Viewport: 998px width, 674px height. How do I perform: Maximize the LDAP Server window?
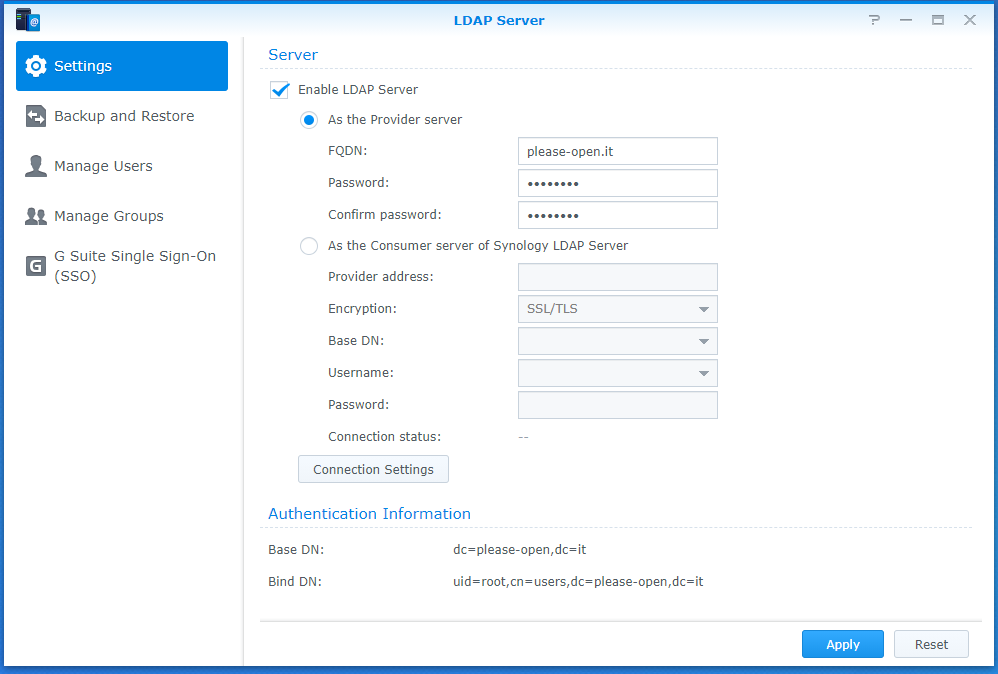(x=938, y=20)
